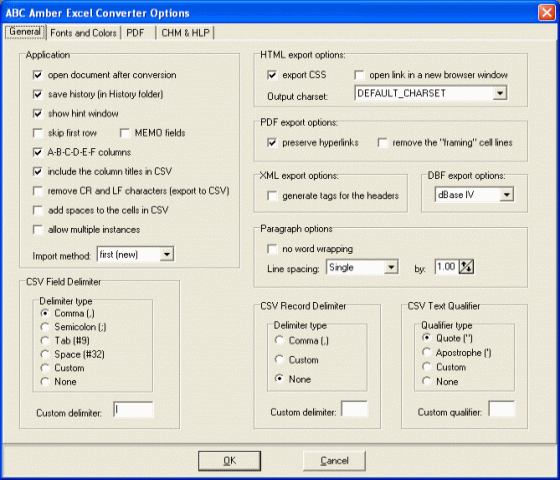Select Comma field delimiter radio button
The image size is (560, 480).
45,313
